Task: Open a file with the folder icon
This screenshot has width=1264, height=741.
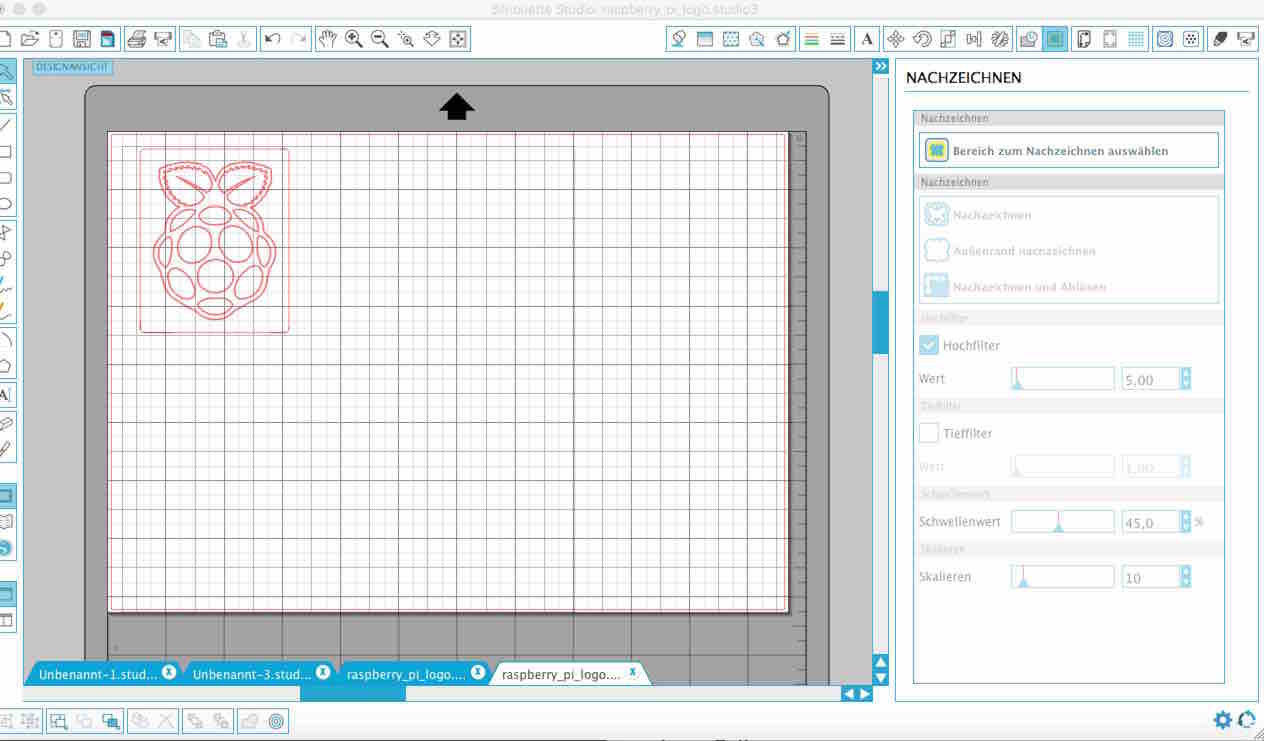Action: tap(30, 39)
